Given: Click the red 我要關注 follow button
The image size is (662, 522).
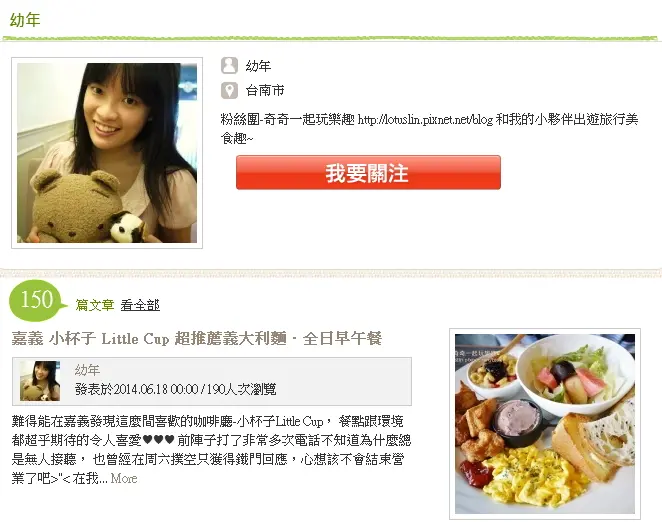Looking at the screenshot, I should click(x=368, y=172).
